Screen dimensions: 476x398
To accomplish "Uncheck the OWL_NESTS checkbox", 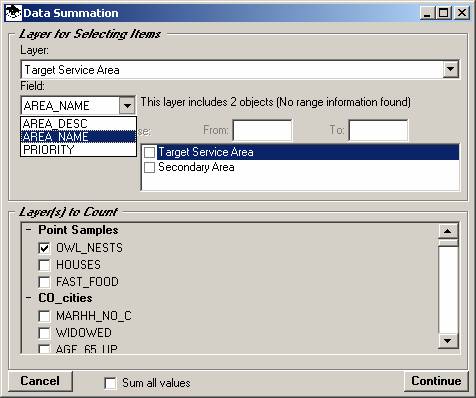I will pos(44,248).
